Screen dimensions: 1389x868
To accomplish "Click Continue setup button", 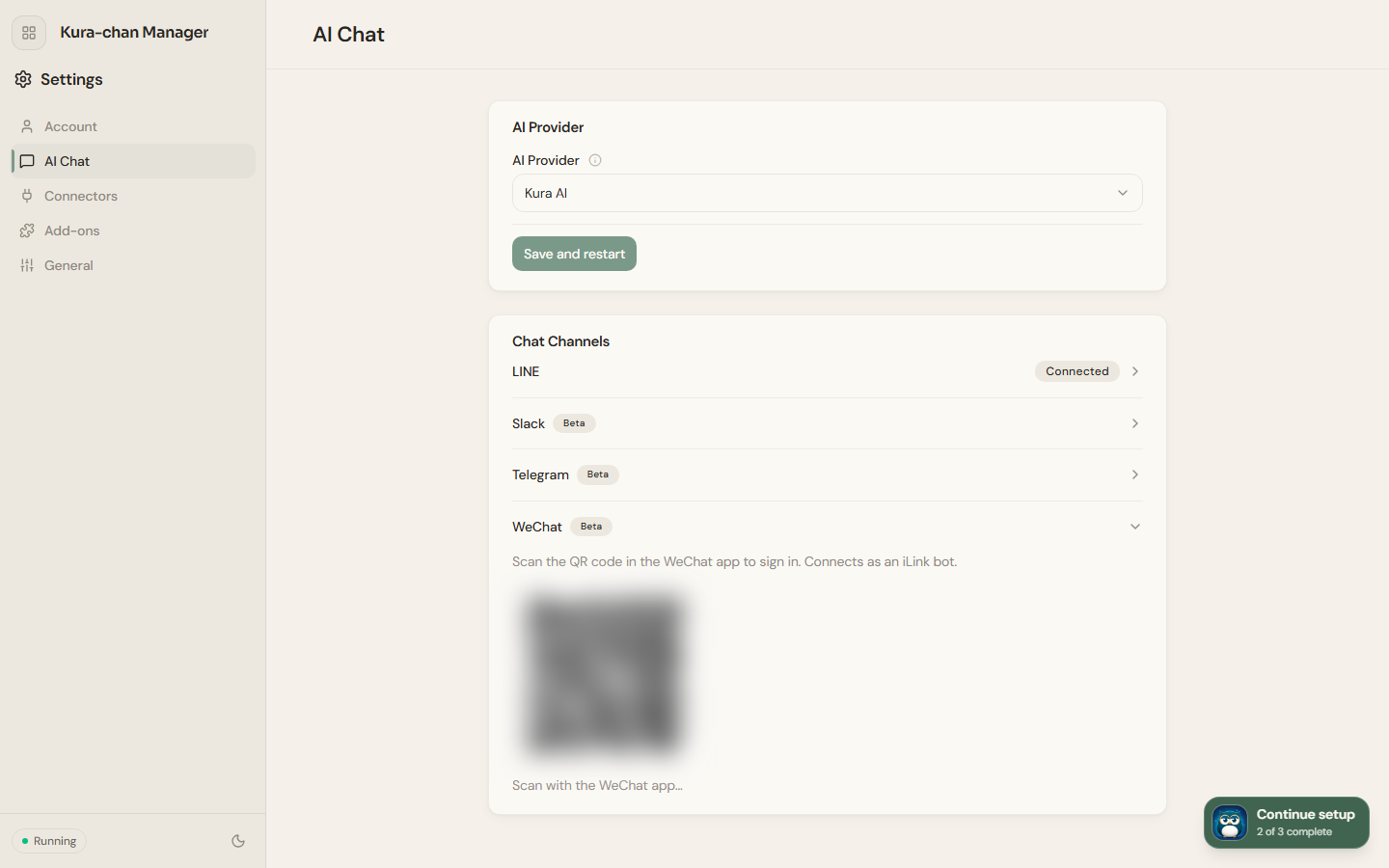I will (x=1286, y=823).
